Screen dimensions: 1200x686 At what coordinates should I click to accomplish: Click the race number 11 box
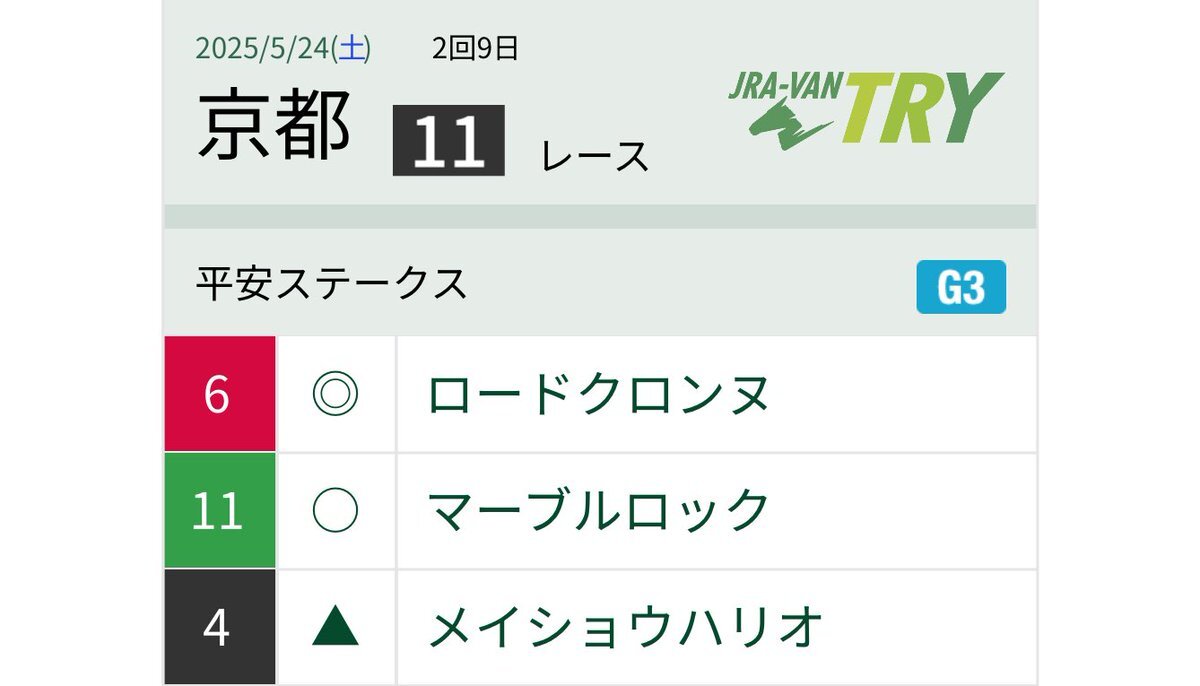(449, 140)
